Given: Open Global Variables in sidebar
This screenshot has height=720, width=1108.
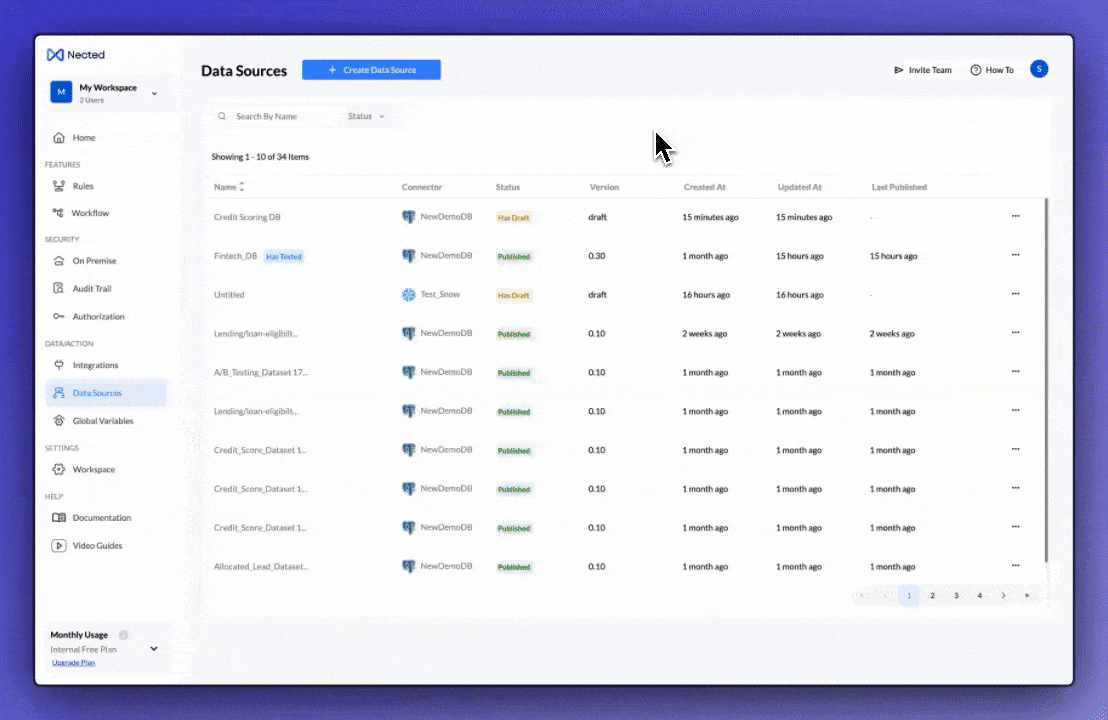Looking at the screenshot, I should (x=102, y=421).
